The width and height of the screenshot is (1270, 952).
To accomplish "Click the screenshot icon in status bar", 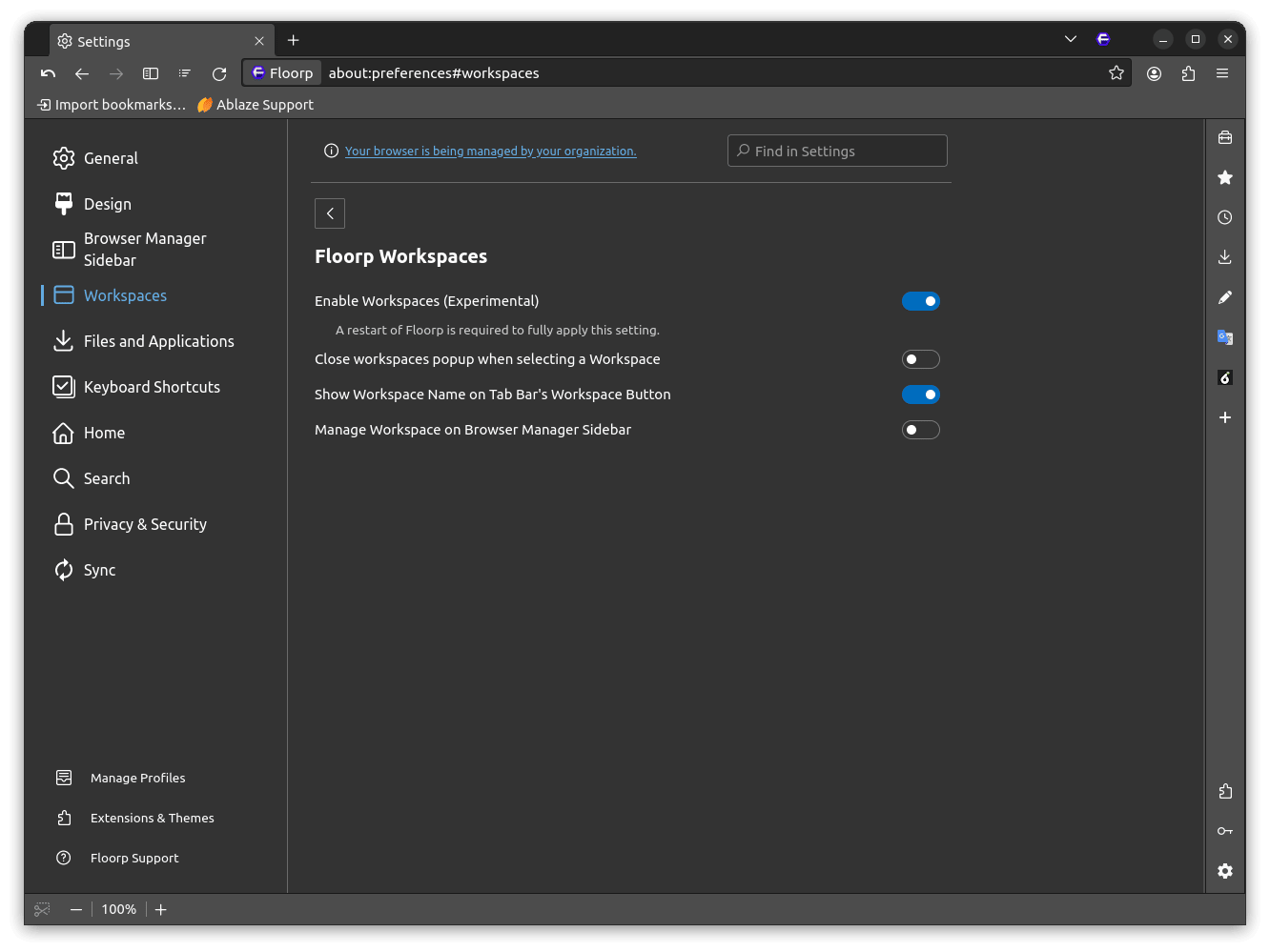I will coord(42,909).
